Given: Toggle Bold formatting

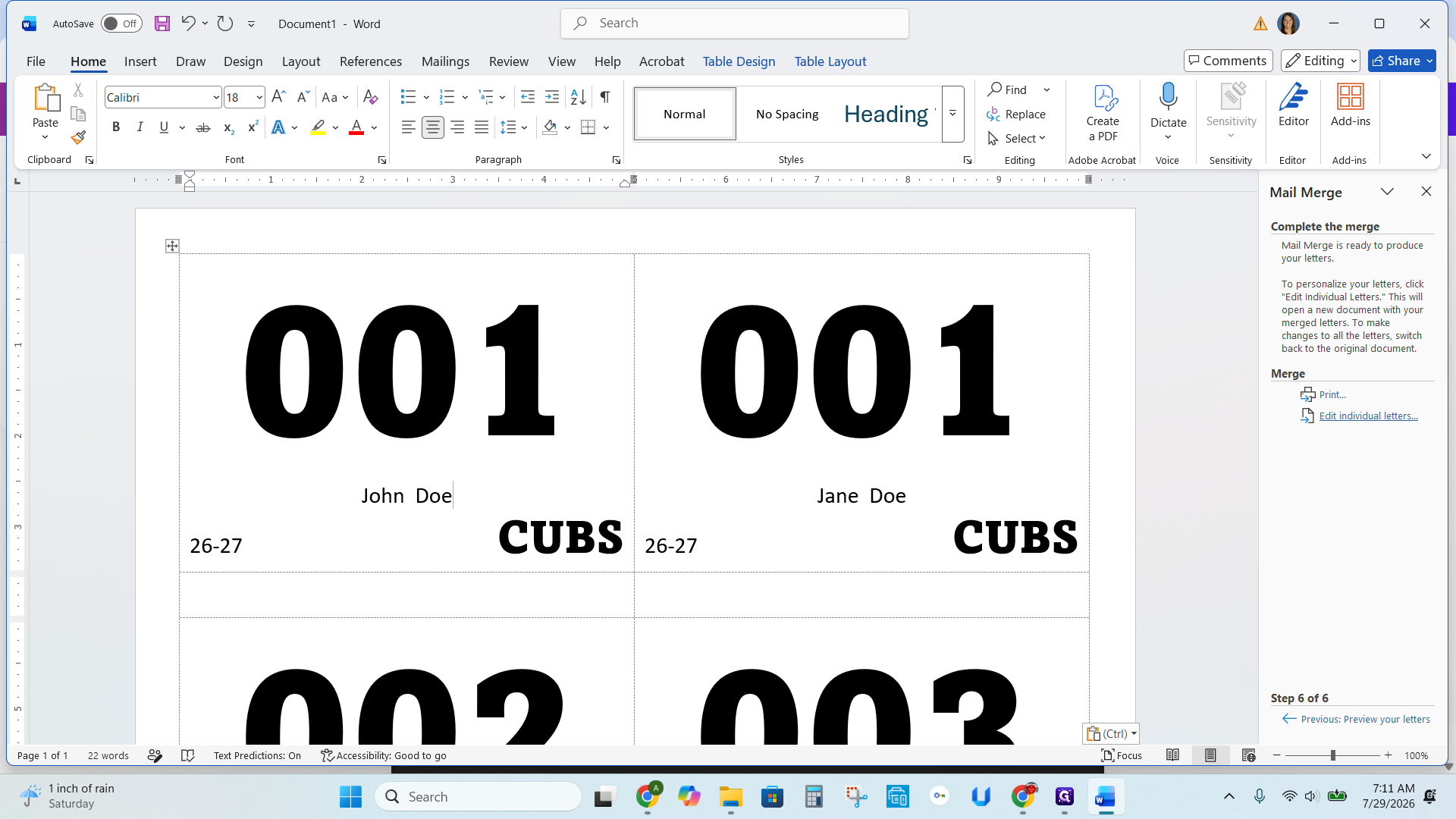Looking at the screenshot, I should [116, 127].
